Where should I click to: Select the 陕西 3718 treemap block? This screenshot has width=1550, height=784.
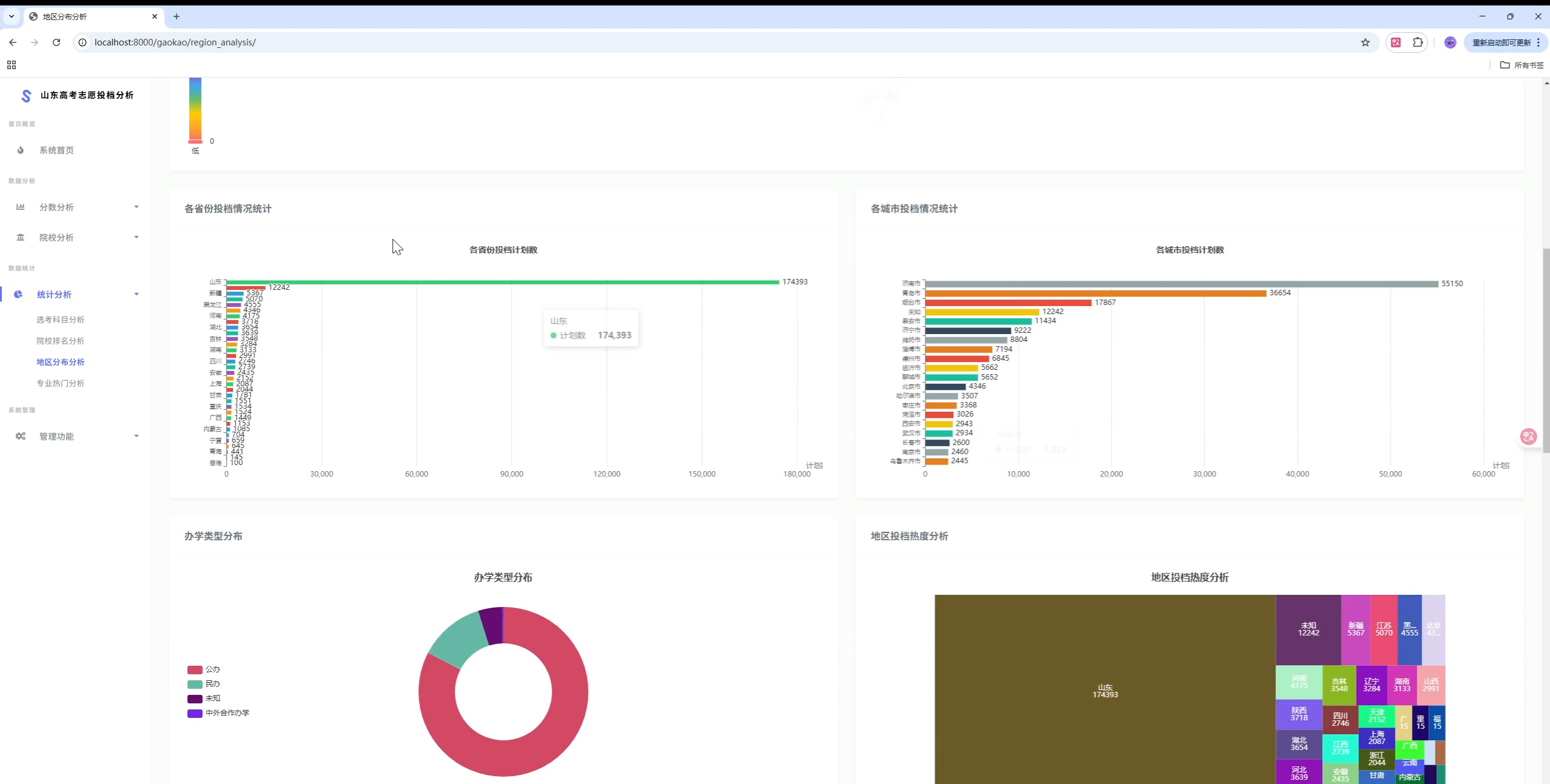(1299, 715)
